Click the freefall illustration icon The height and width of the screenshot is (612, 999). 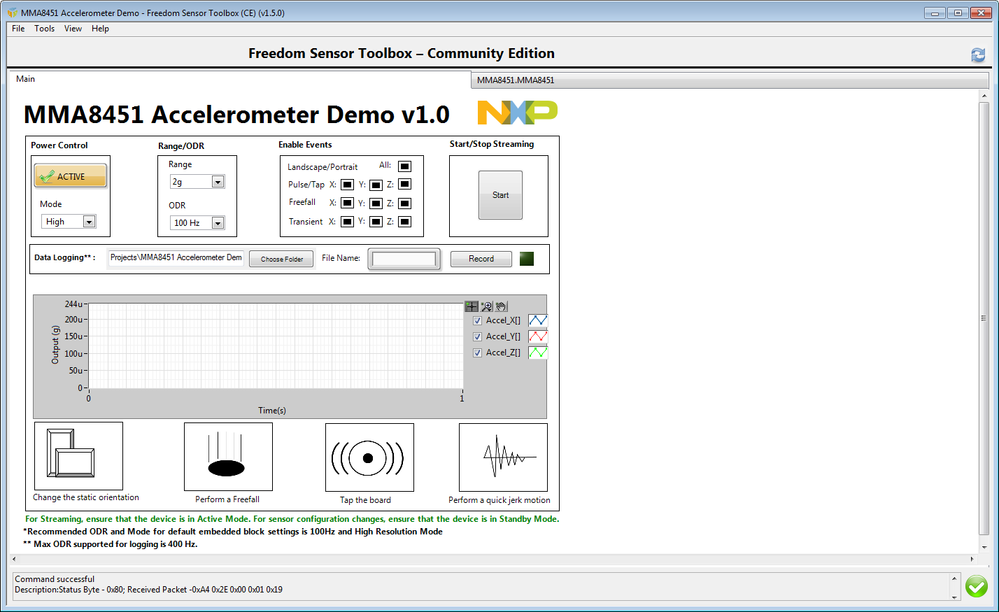tap(228, 457)
